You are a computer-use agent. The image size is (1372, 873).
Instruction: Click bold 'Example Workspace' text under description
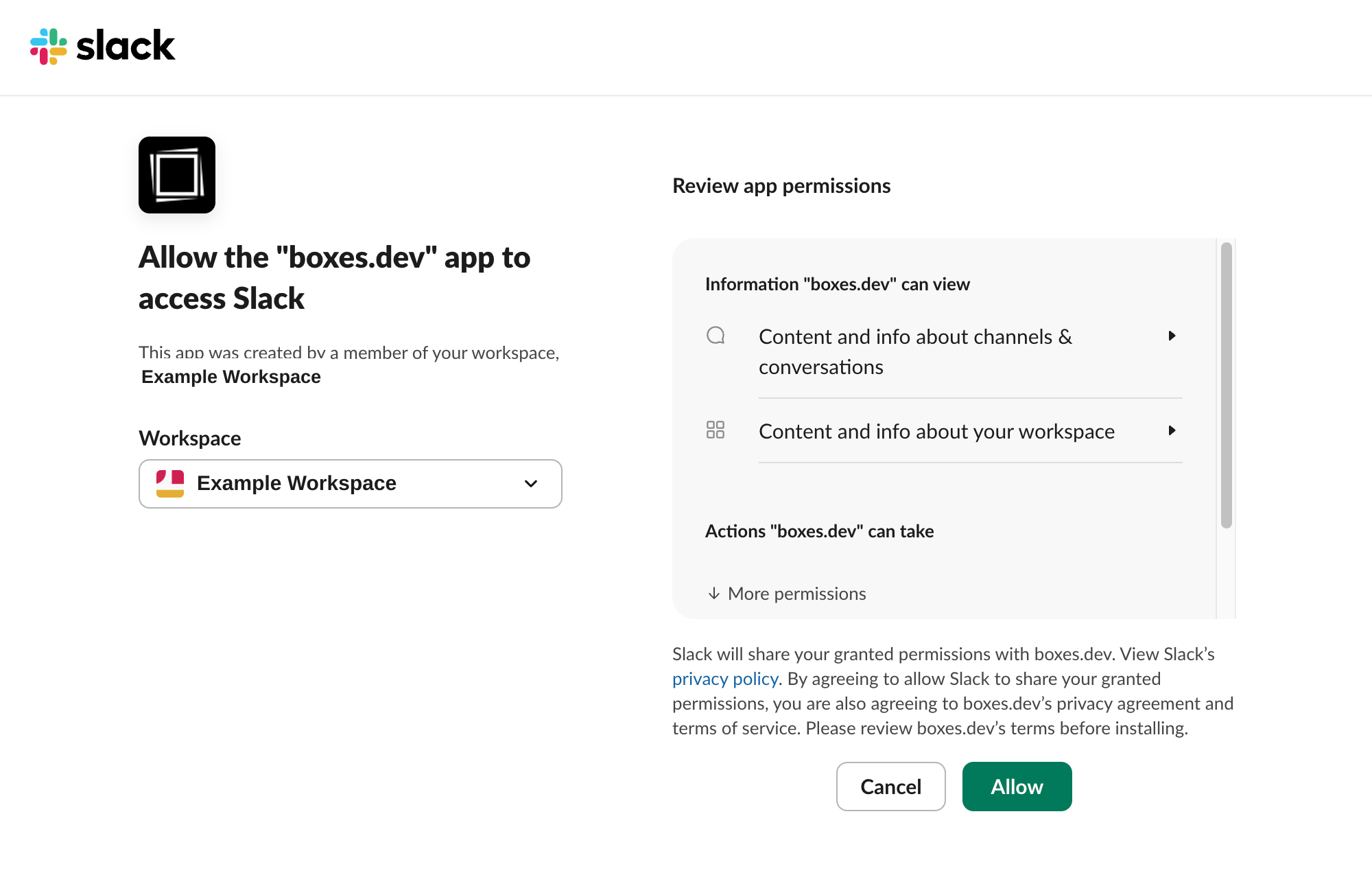(231, 377)
